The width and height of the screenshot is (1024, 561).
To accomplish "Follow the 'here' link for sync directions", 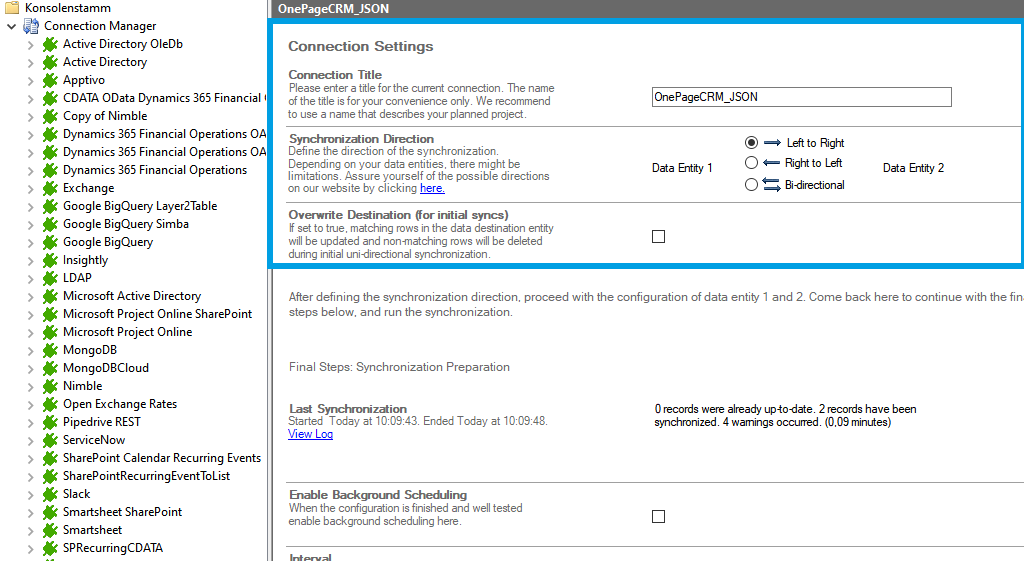I will coord(432,188).
